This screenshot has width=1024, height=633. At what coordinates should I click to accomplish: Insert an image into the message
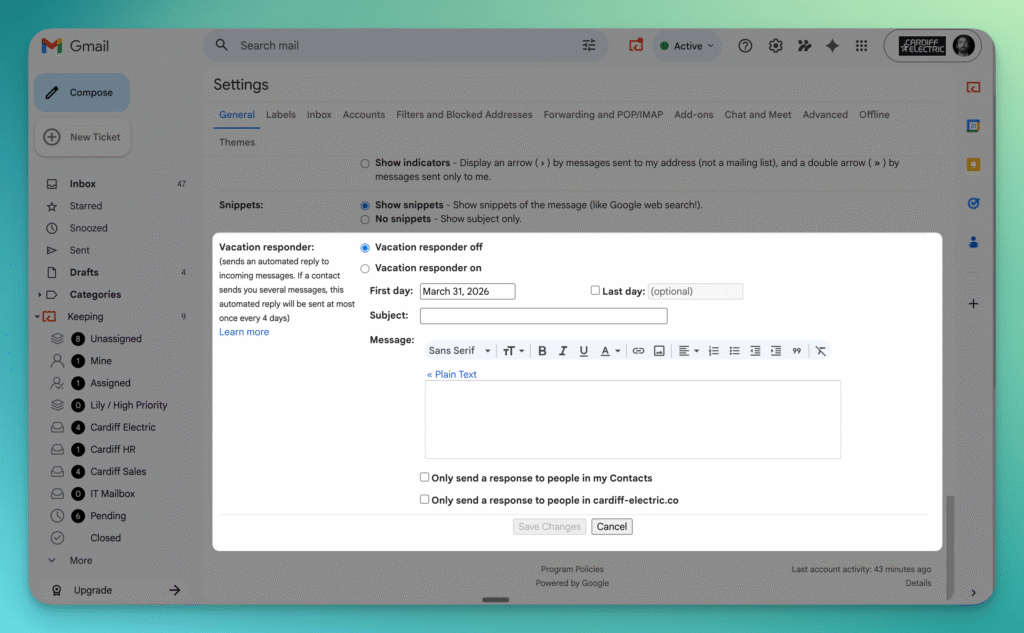coord(659,351)
